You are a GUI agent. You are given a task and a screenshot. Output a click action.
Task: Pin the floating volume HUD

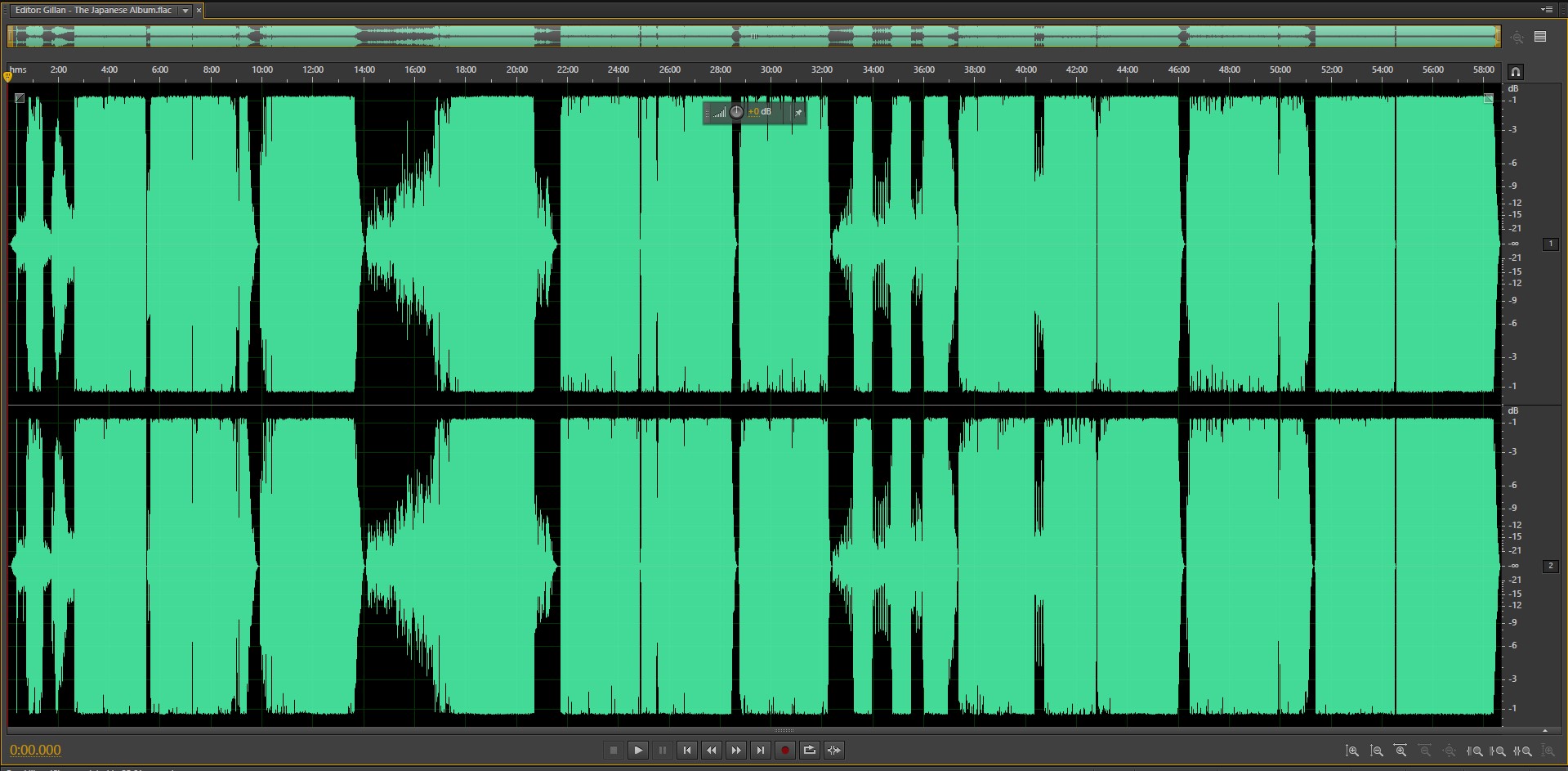click(798, 112)
